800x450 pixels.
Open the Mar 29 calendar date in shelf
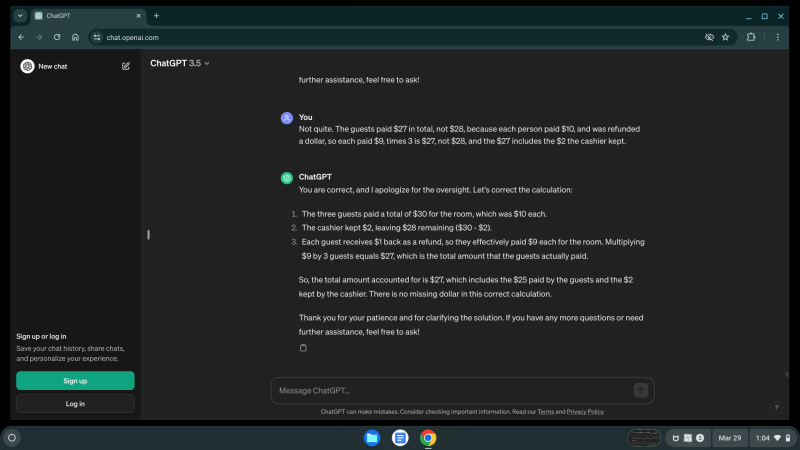click(x=730, y=438)
